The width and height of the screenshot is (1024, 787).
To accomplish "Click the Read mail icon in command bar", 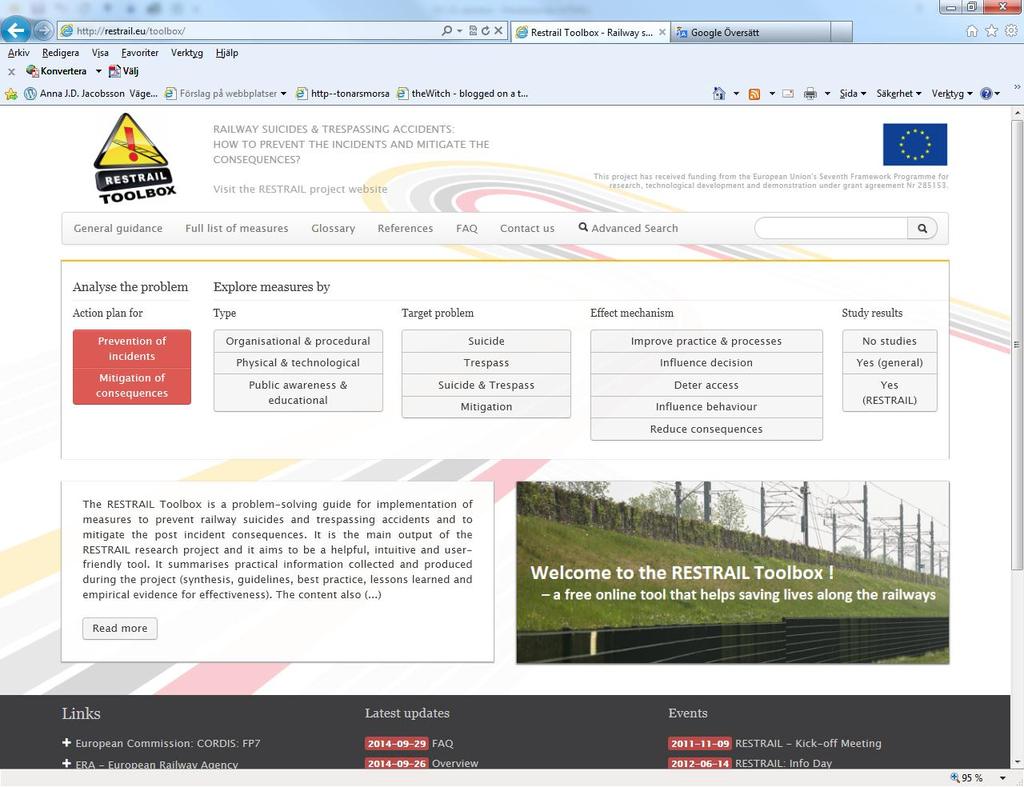I will tap(788, 94).
